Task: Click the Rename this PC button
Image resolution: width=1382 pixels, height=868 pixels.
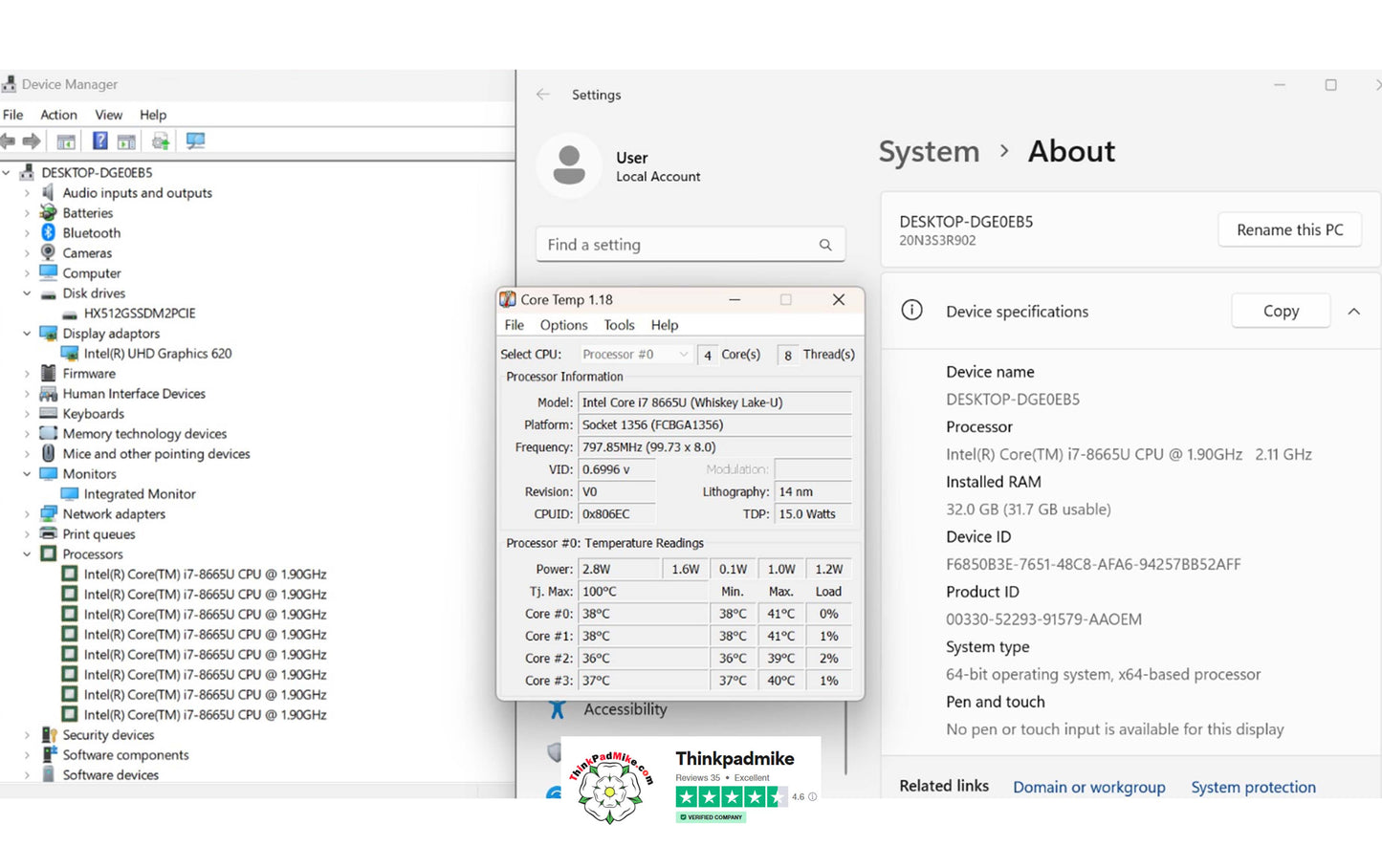Action: pos(1289,229)
